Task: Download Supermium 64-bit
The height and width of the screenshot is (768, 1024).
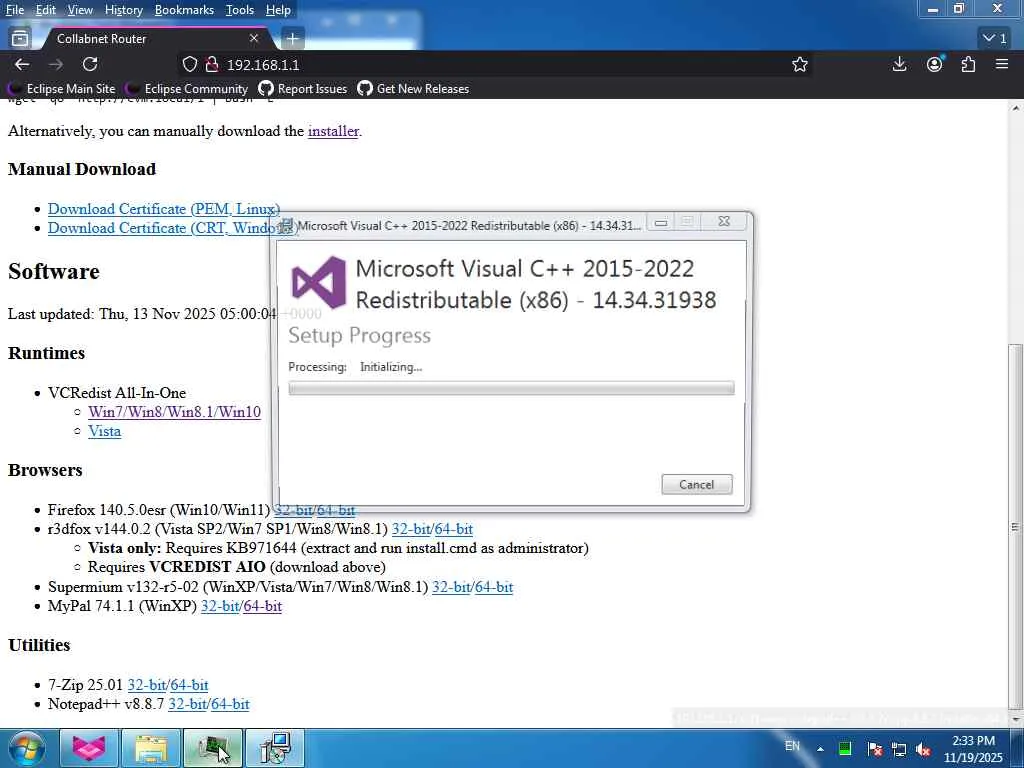Action: point(494,587)
